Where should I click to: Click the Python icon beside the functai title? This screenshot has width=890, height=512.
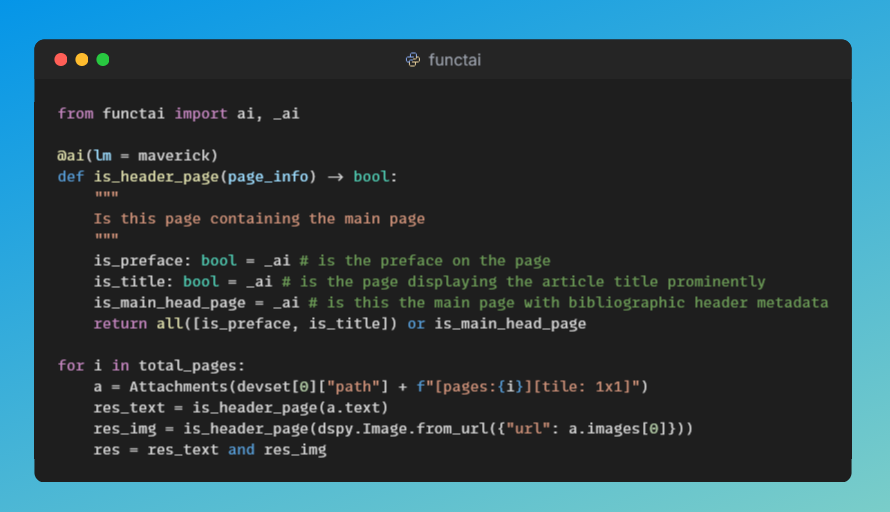pyautogui.click(x=413, y=60)
